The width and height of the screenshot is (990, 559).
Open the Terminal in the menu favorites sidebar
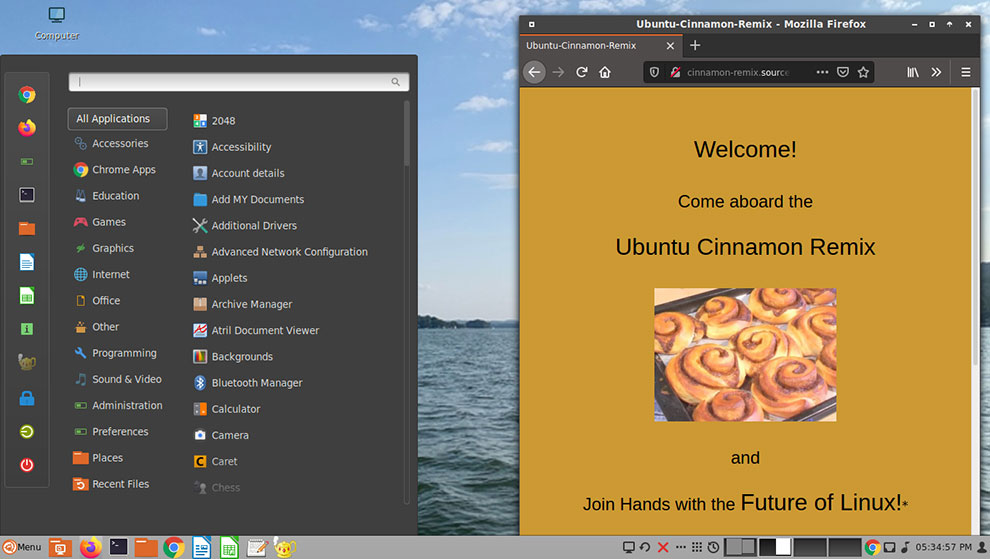[x=27, y=195]
